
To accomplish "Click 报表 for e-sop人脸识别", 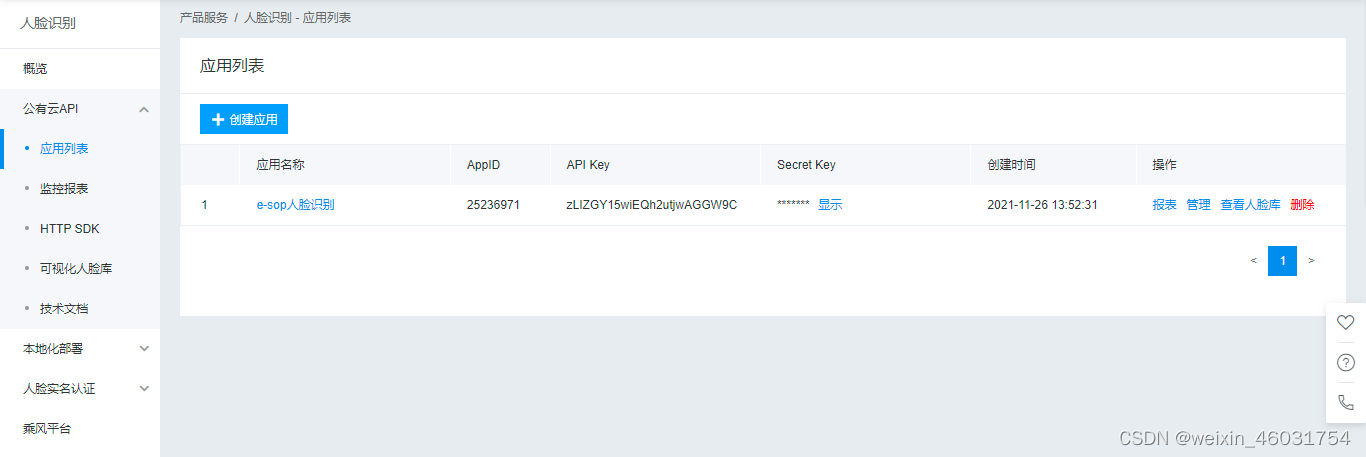I will pyautogui.click(x=1165, y=205).
